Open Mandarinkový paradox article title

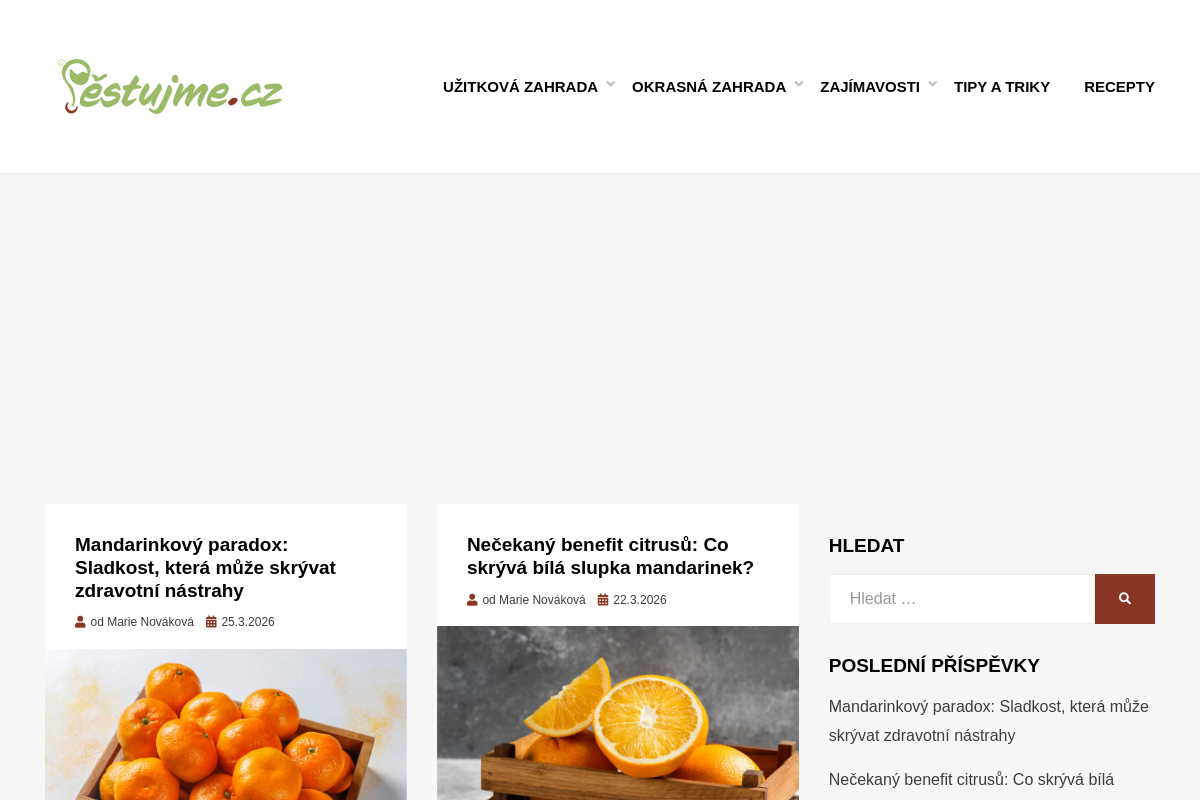(x=205, y=568)
